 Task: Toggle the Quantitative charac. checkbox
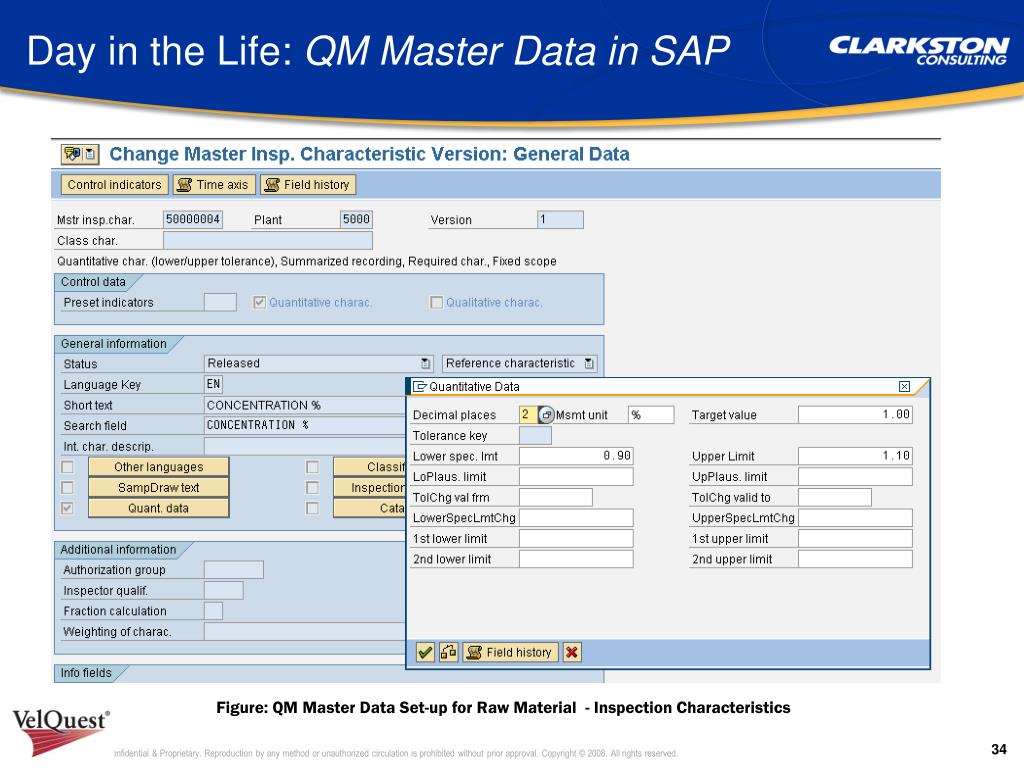(x=259, y=302)
